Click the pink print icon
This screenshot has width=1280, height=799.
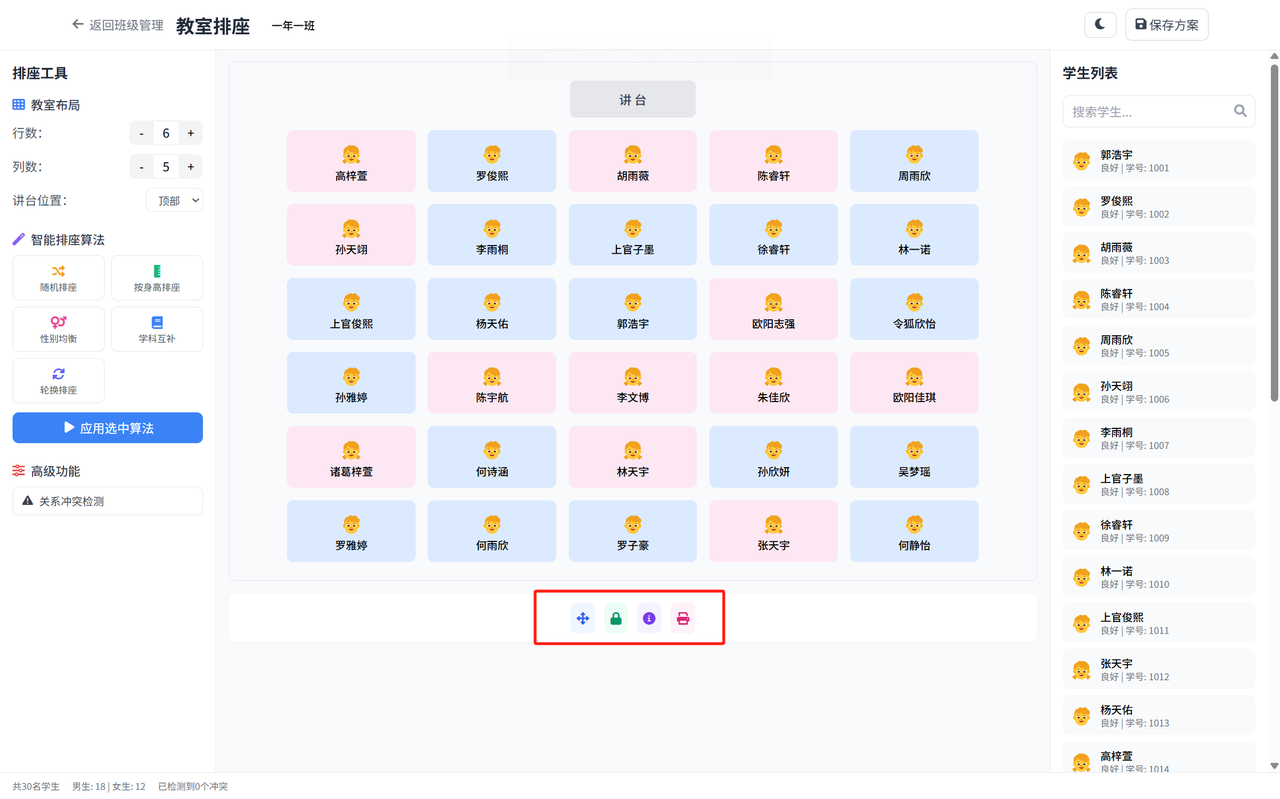tap(683, 619)
